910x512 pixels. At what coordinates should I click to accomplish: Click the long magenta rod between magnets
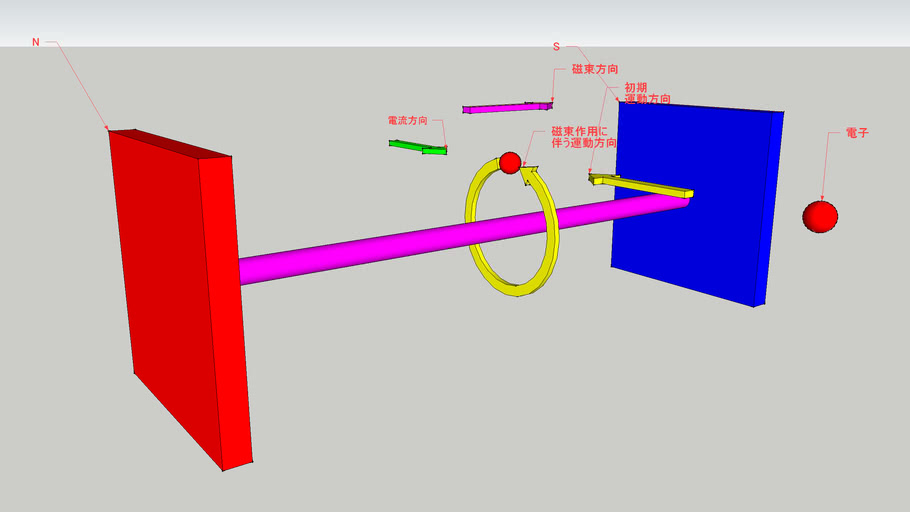pos(400,242)
